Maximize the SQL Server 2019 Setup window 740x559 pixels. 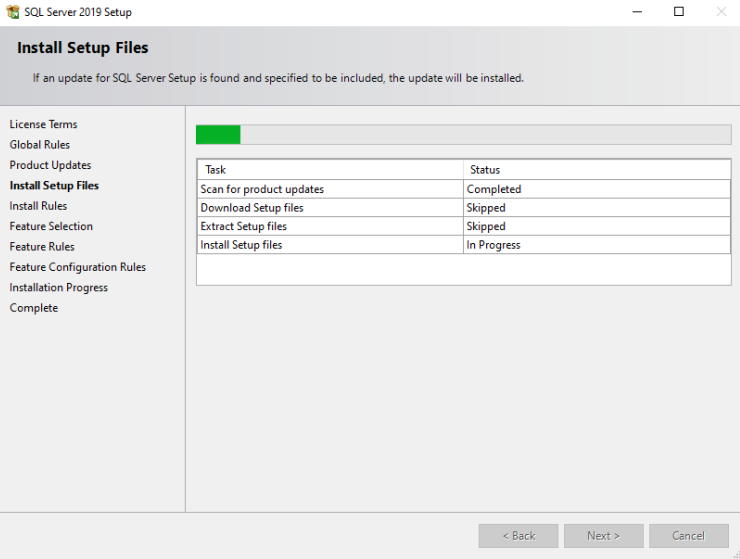tap(679, 12)
